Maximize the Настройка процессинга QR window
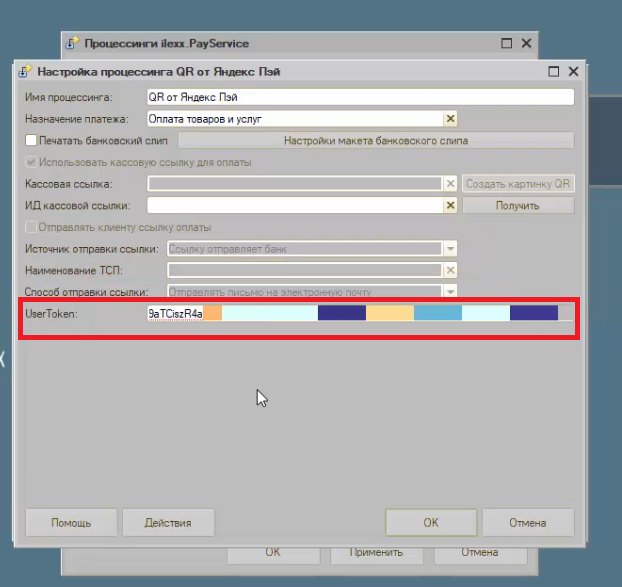This screenshot has width=622, height=587. point(553,72)
